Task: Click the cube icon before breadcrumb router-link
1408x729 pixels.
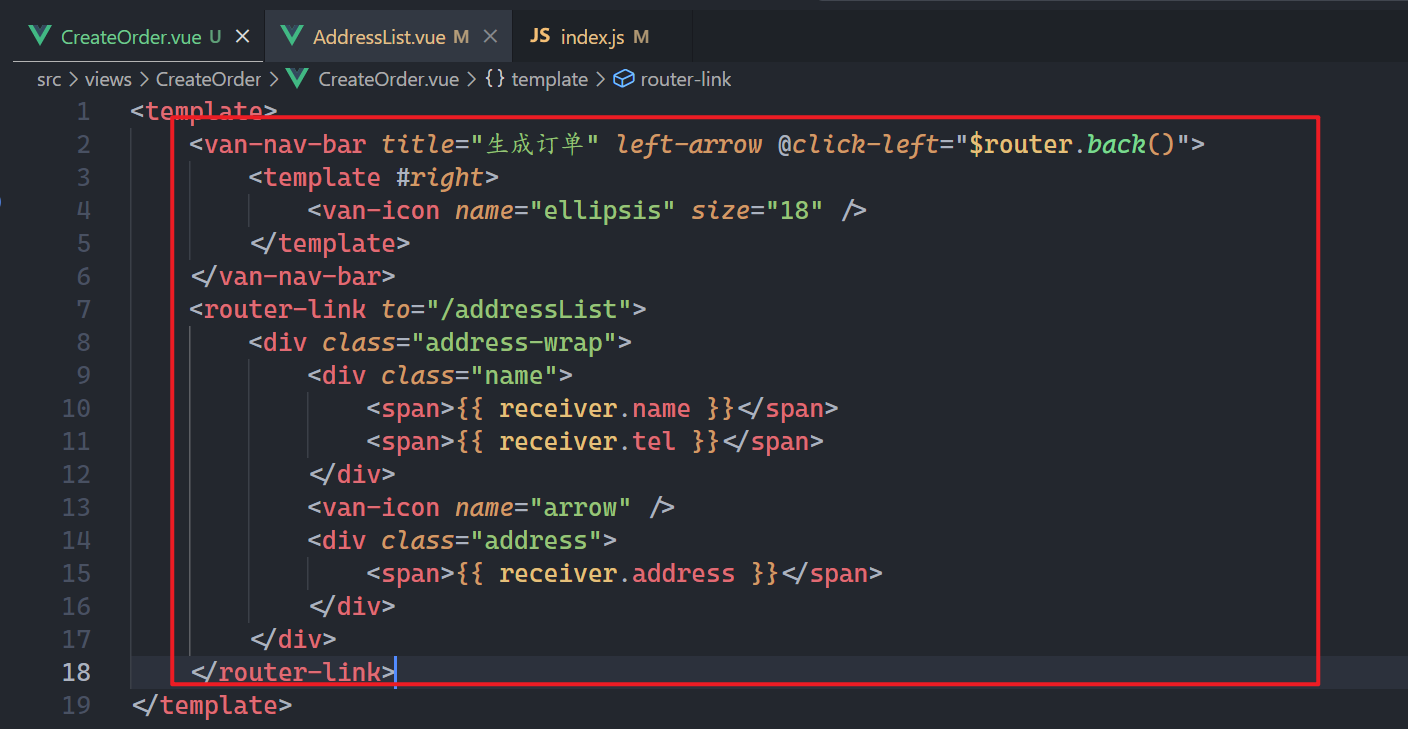Action: coord(623,79)
